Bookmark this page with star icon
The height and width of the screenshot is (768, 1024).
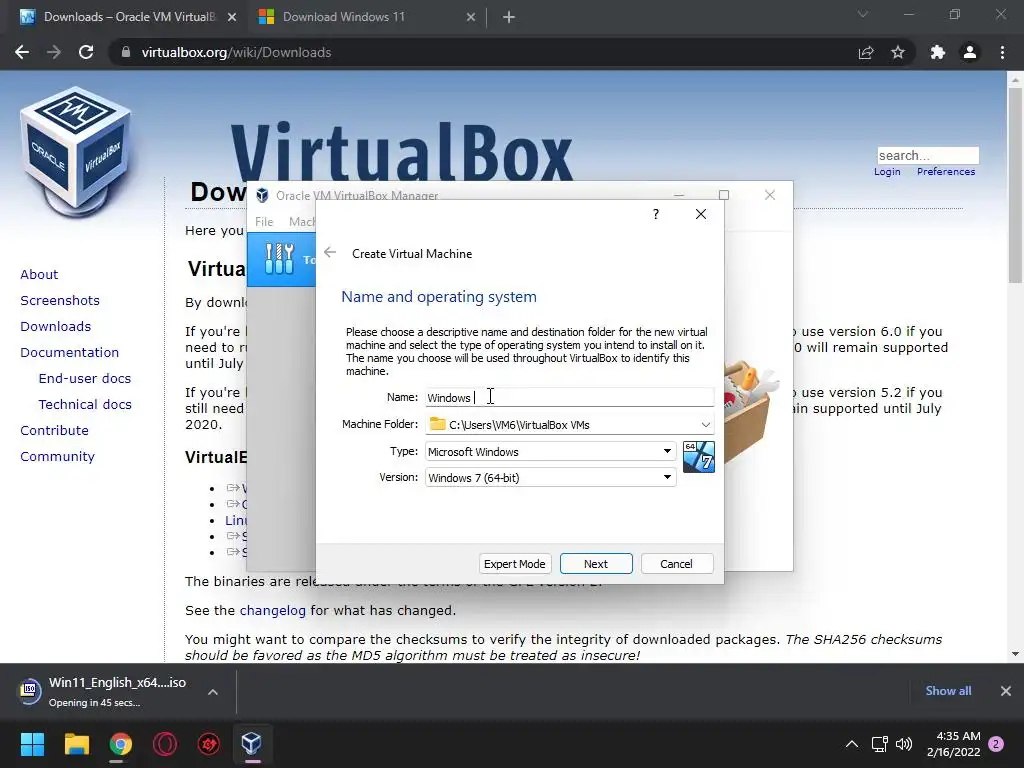point(898,52)
